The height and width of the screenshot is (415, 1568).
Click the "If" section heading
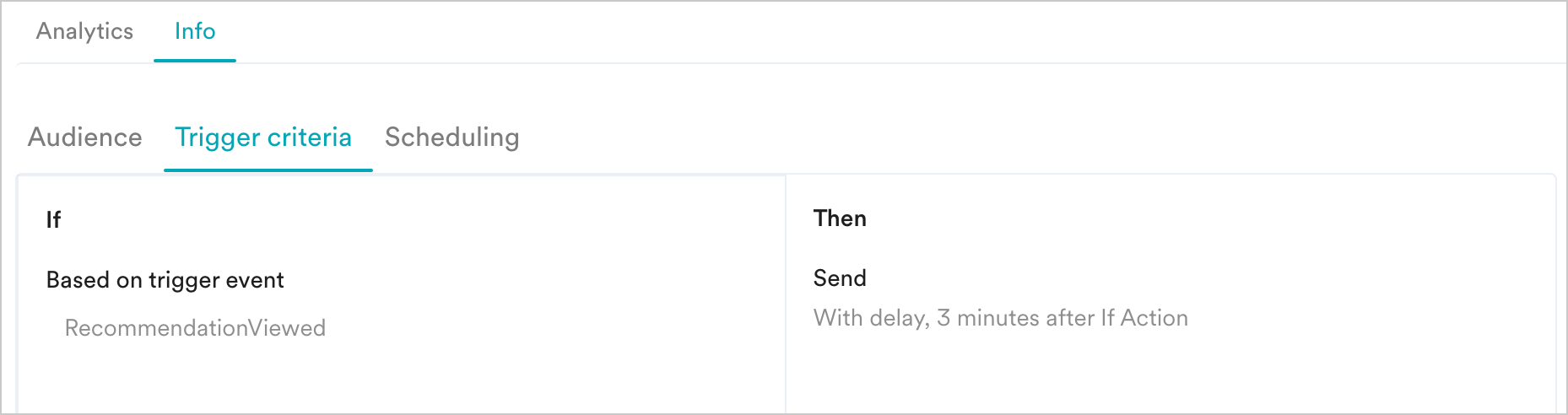click(53, 220)
